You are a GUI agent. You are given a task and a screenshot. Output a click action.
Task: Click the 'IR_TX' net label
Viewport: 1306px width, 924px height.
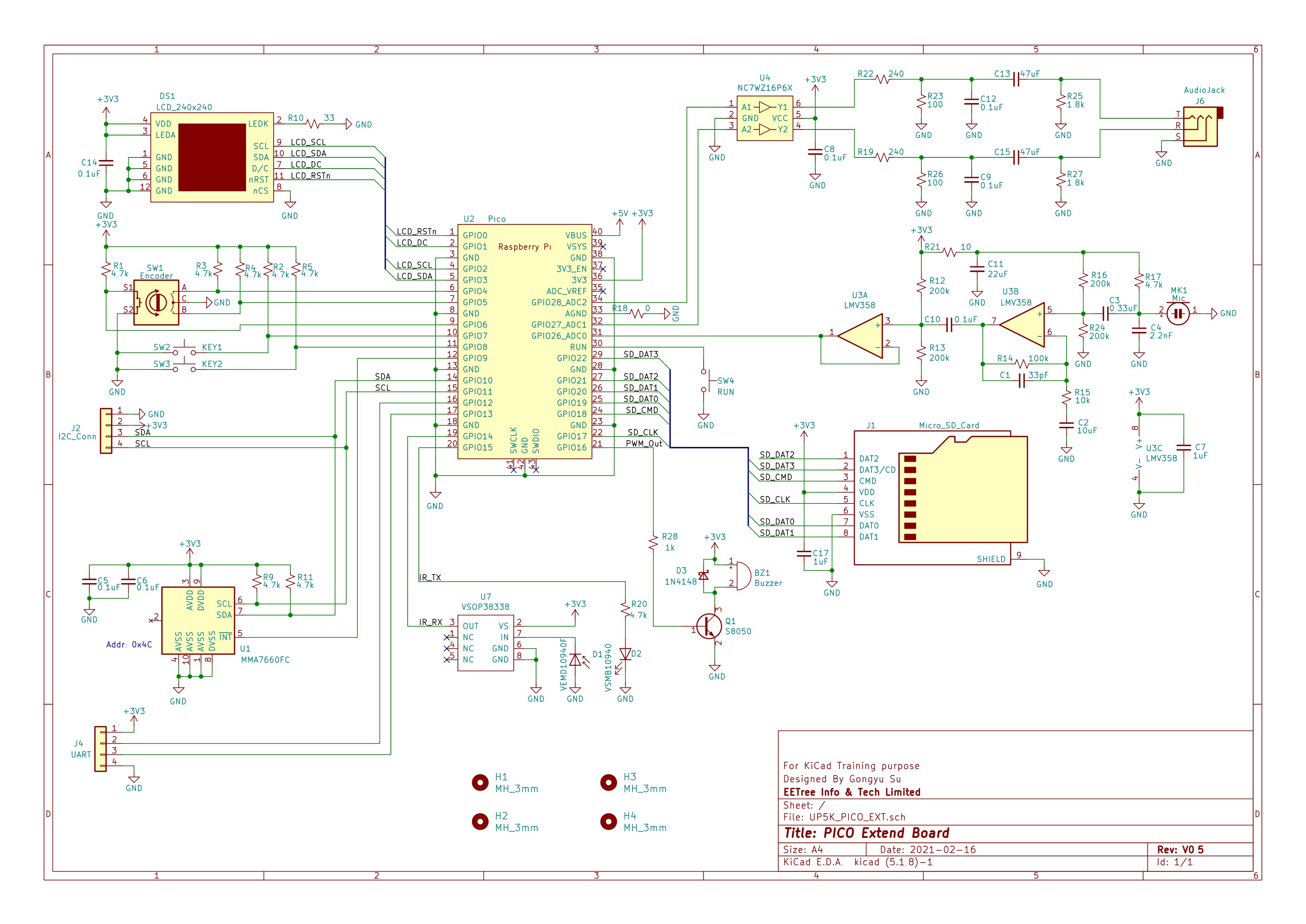[430, 578]
